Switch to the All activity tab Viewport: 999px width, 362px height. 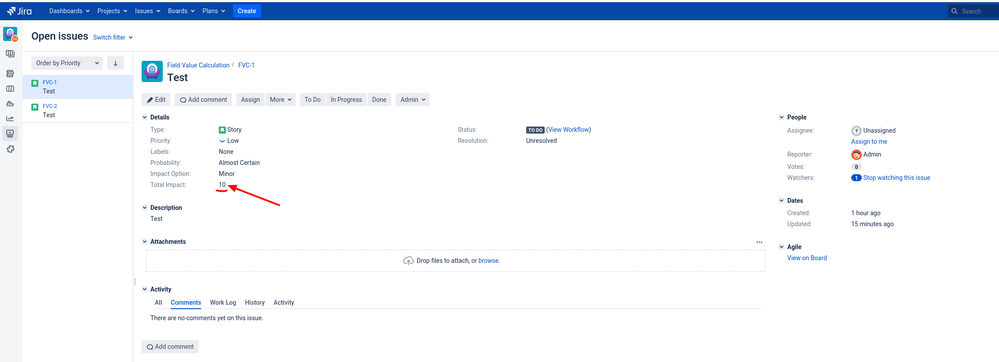pyautogui.click(x=158, y=303)
